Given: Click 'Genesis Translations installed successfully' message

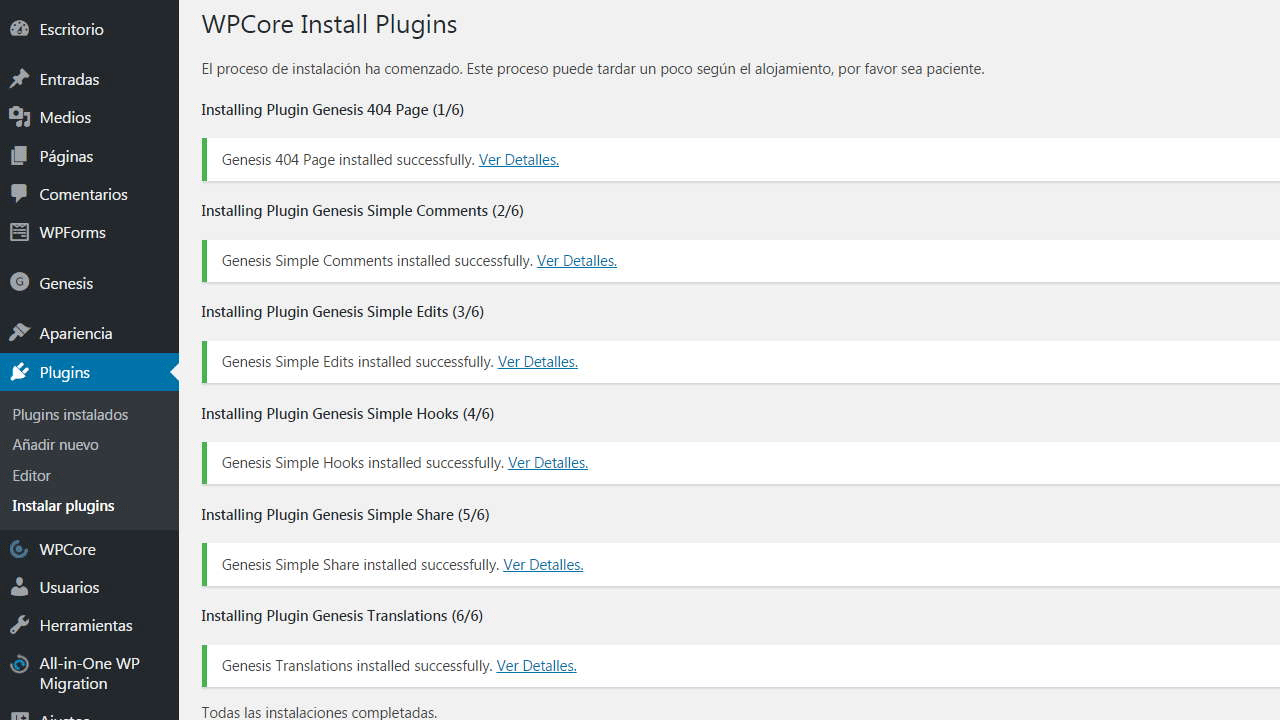Looking at the screenshot, I should click(357, 666).
